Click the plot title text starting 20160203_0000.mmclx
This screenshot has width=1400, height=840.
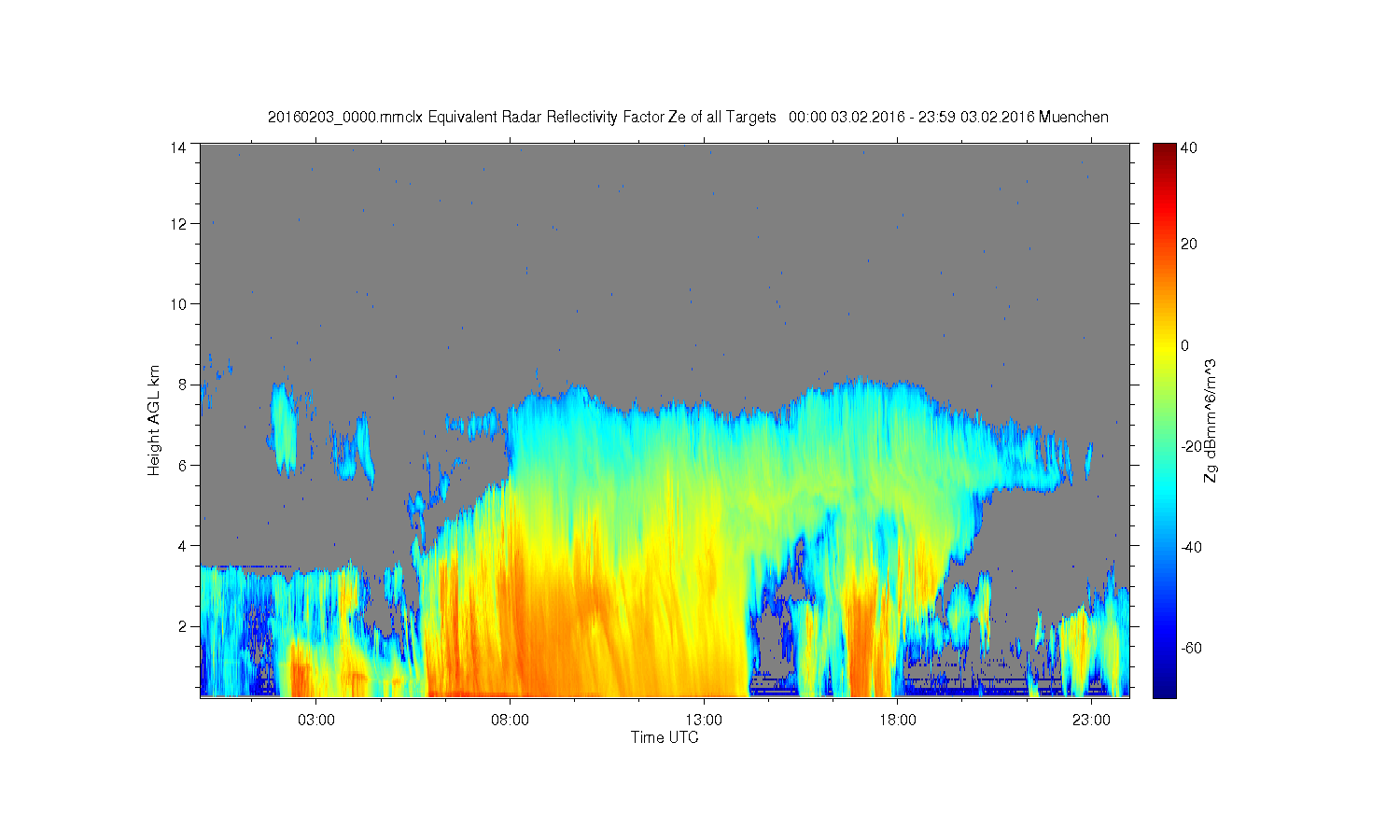[x=688, y=117]
